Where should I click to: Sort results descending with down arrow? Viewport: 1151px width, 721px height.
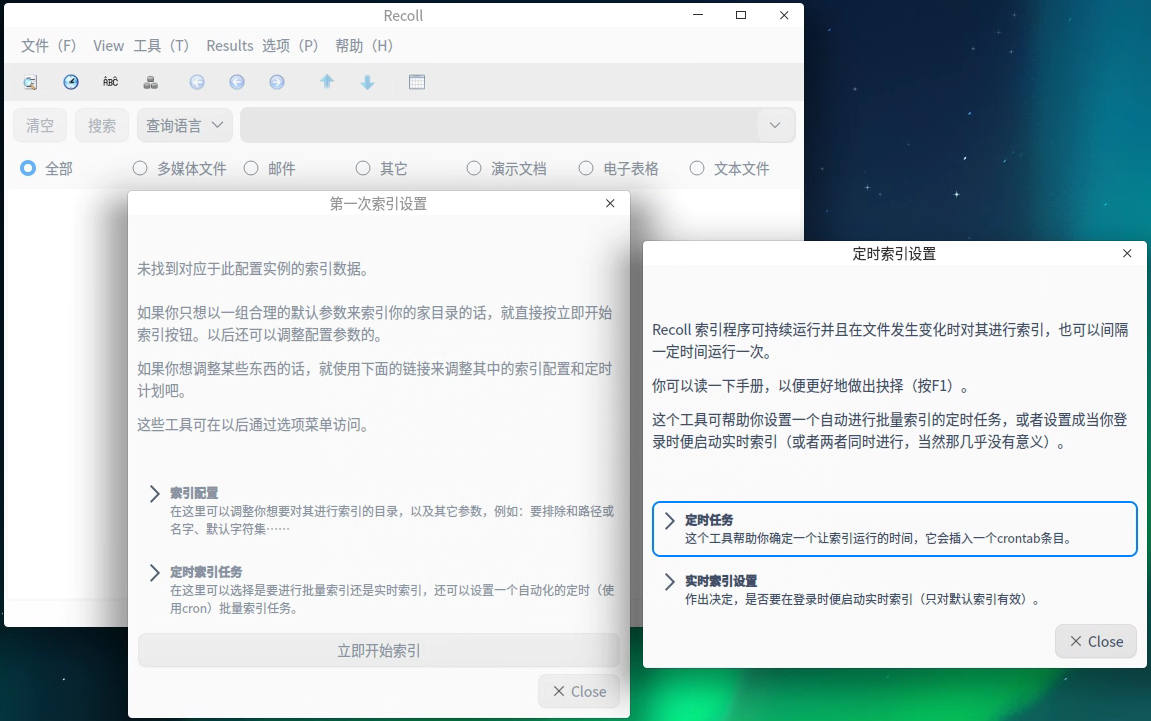[368, 82]
